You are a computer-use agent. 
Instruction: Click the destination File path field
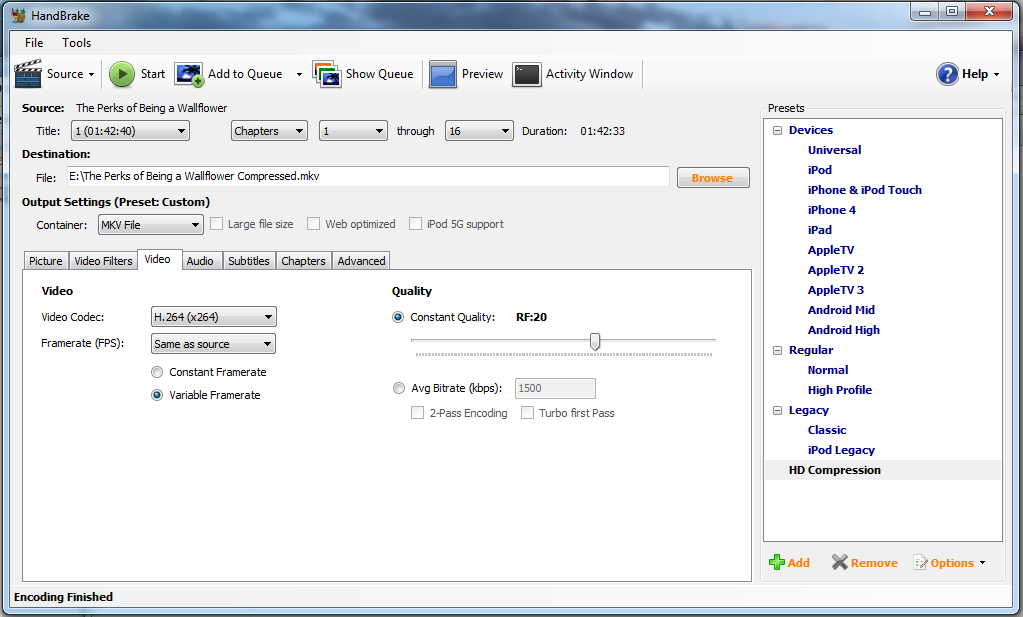click(x=368, y=177)
